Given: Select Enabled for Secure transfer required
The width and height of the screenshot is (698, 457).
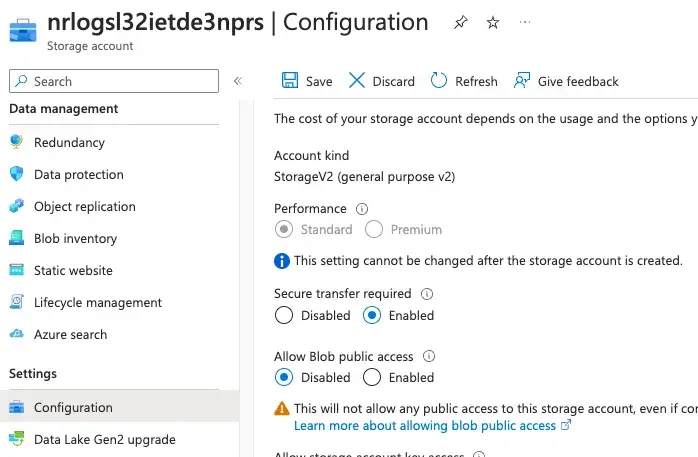Looking at the screenshot, I should 372,316.
